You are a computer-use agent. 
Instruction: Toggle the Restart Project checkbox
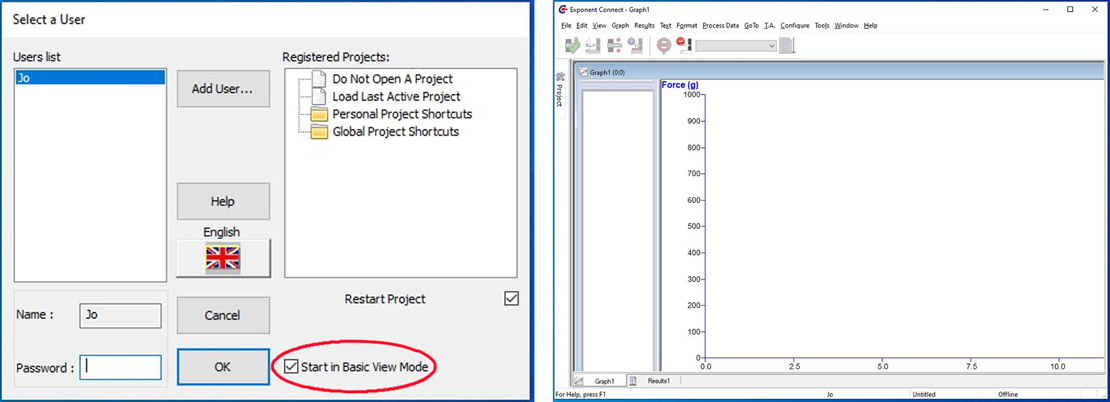tap(512, 299)
